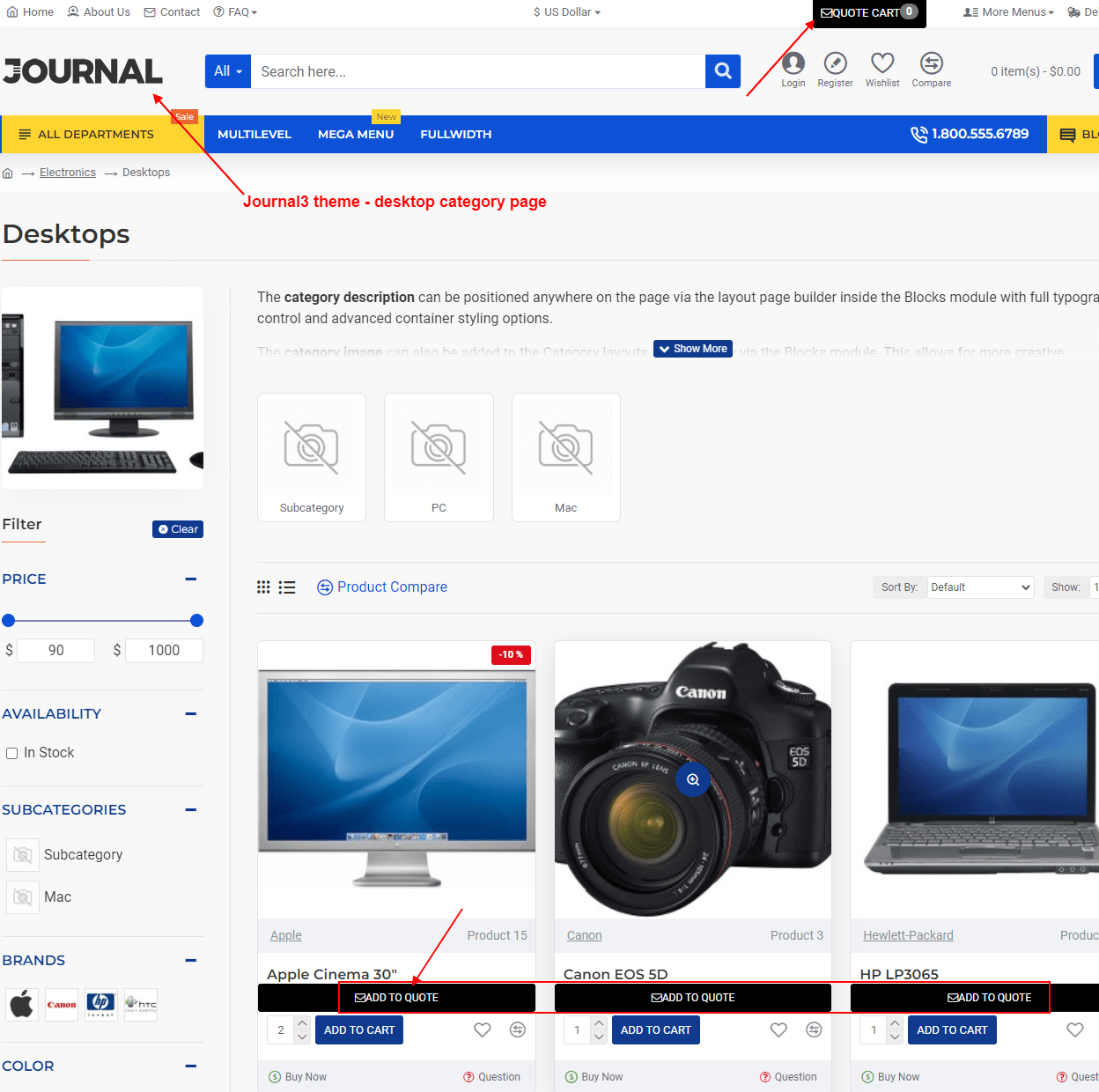Open the PC subcategory tile
This screenshot has width=1099, height=1092.
point(439,457)
